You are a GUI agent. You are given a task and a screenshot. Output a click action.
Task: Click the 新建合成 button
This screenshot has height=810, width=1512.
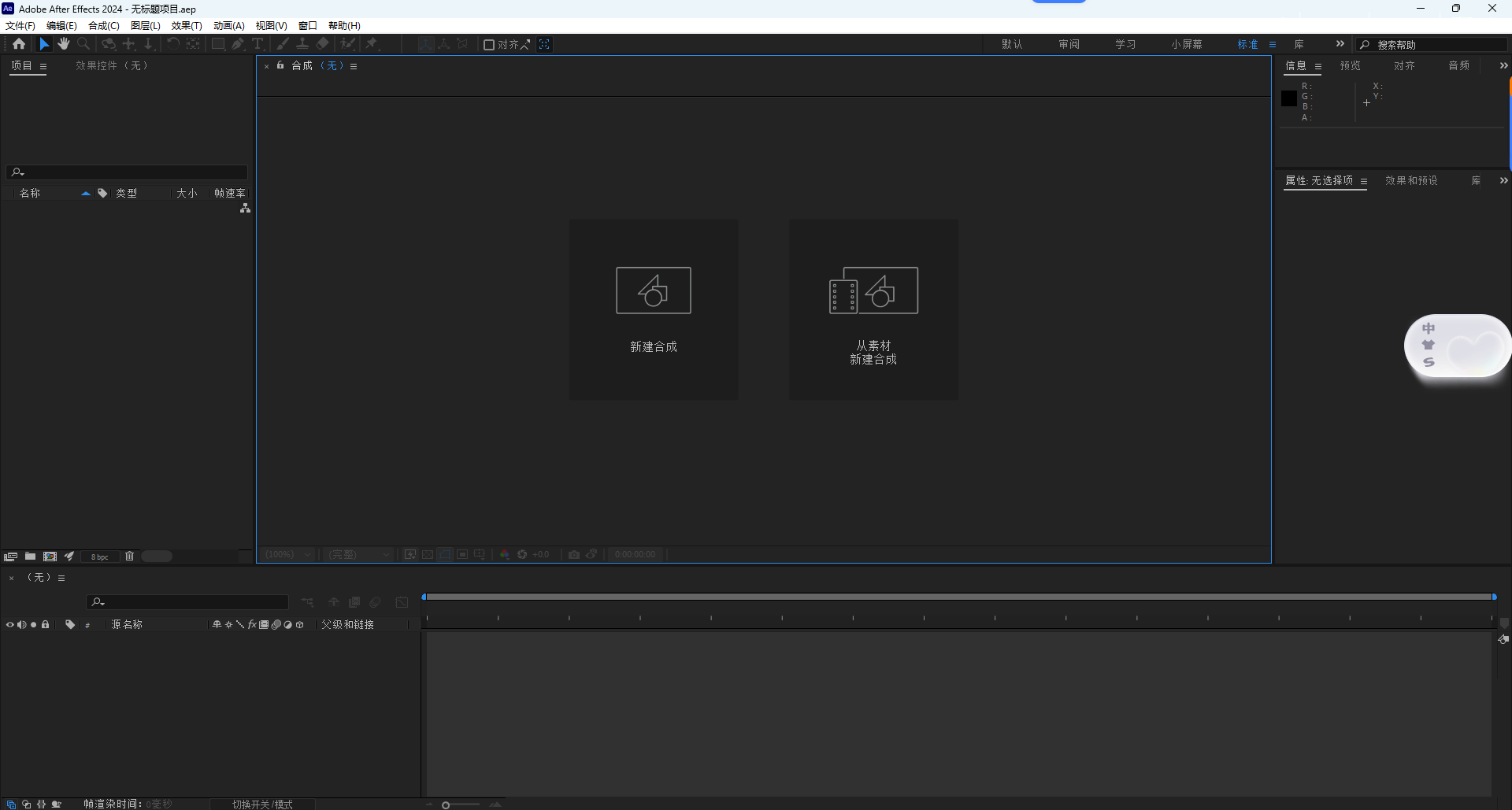[654, 309]
